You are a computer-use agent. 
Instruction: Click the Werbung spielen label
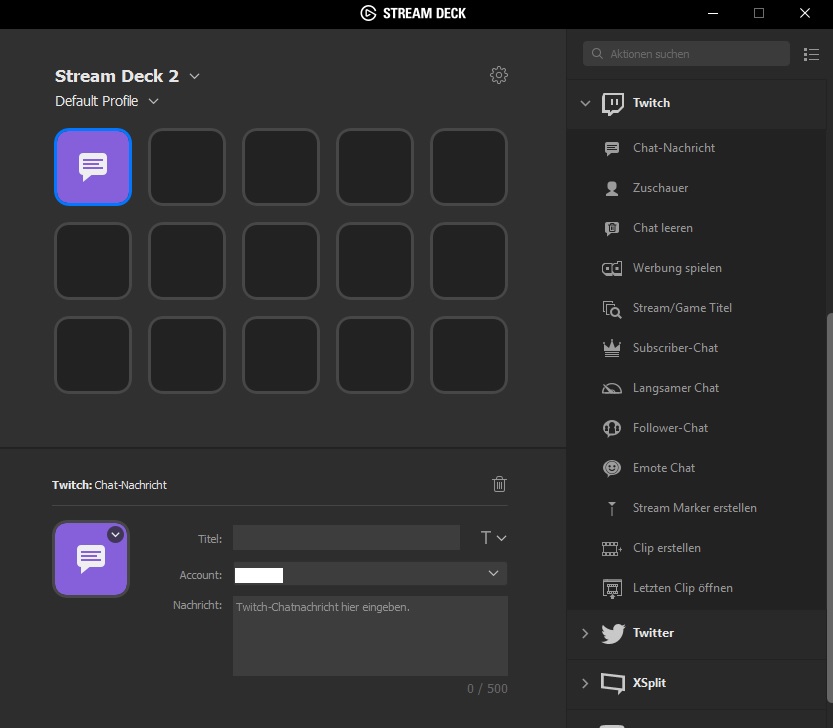tap(677, 268)
